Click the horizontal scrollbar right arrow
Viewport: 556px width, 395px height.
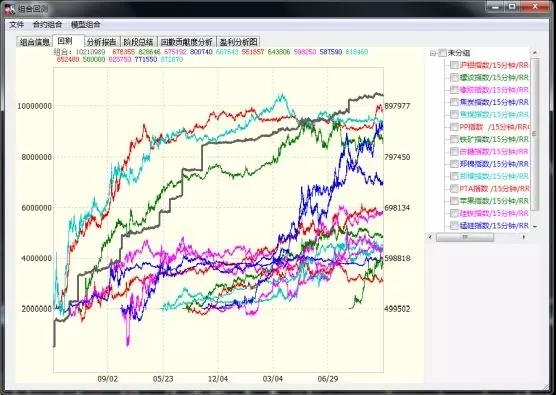(x=524, y=237)
